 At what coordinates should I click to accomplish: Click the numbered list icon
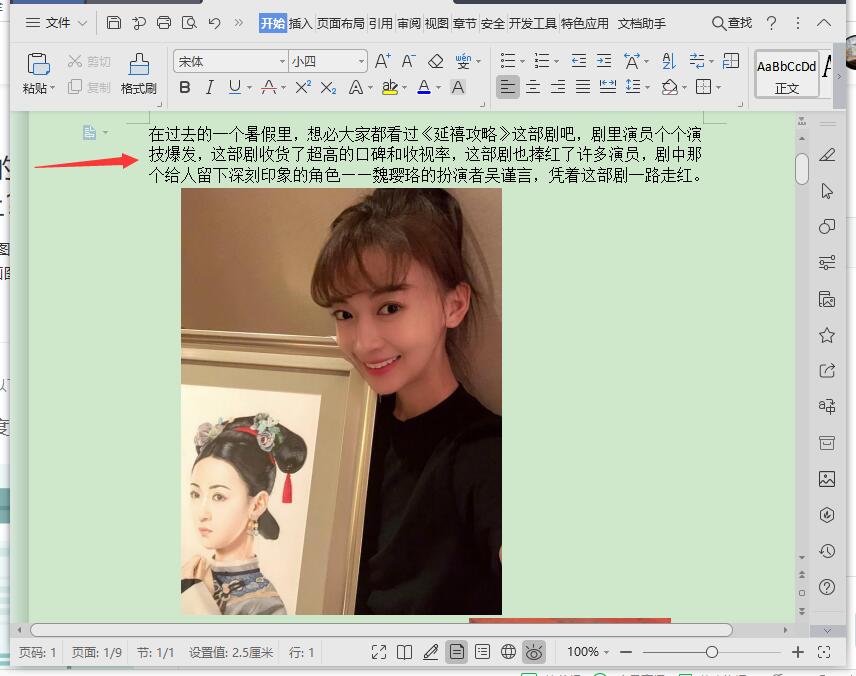(x=542, y=61)
